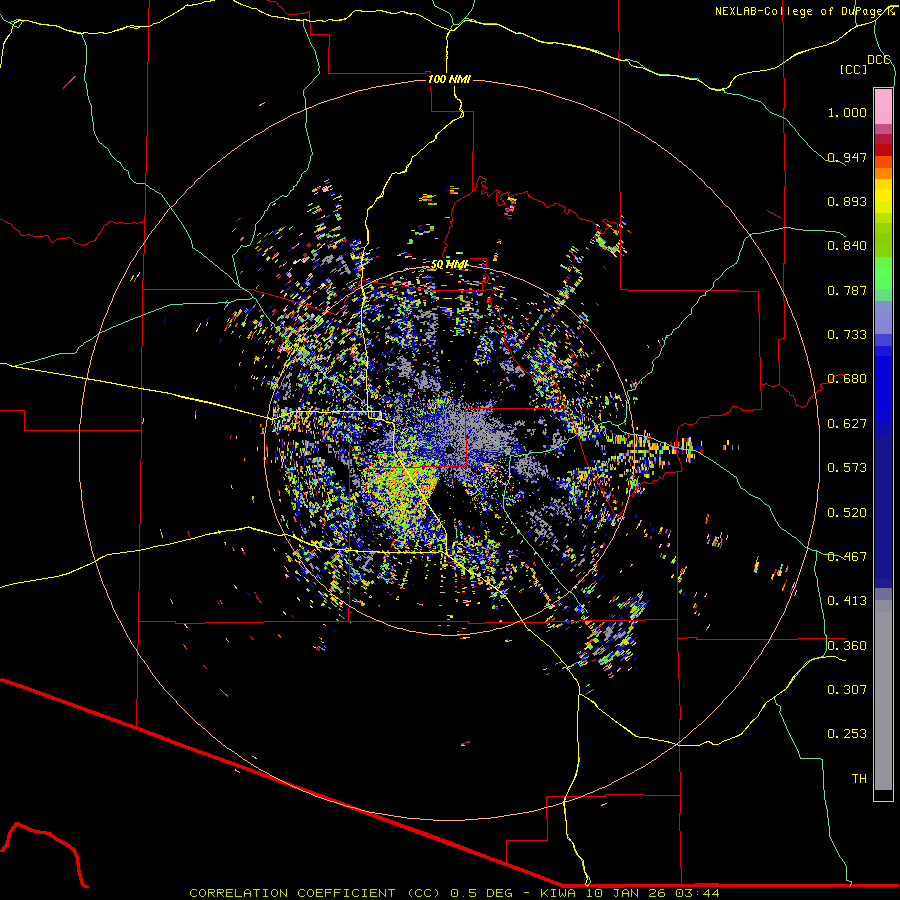Click the [CC] legend unit label
This screenshot has width=900, height=900.
coord(853,69)
